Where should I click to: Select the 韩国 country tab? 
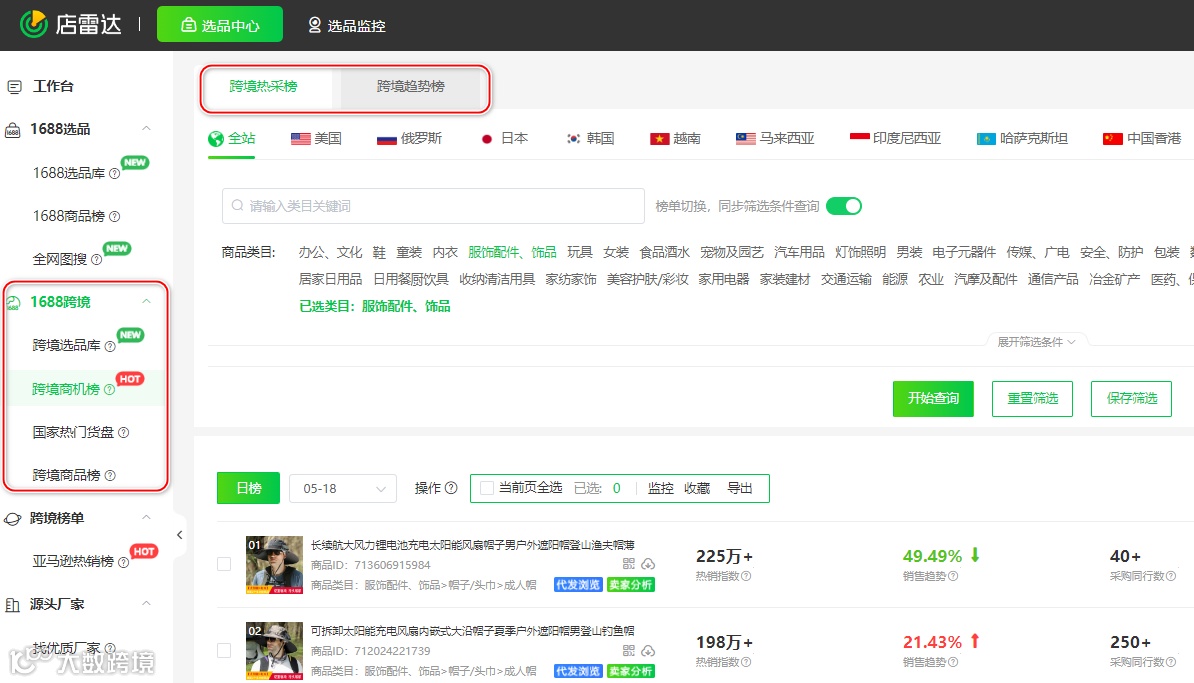coord(589,139)
